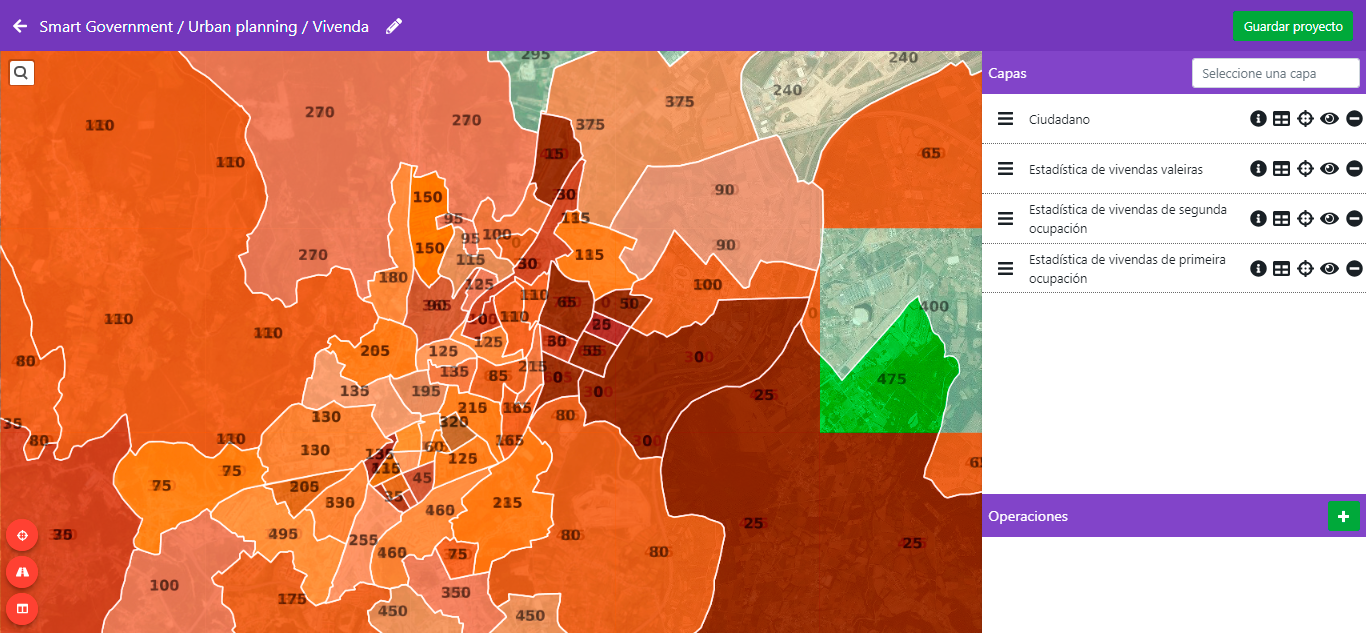The height and width of the screenshot is (633, 1366).
Task: Hide the vivendas valeiras layer
Action: coord(1329,169)
